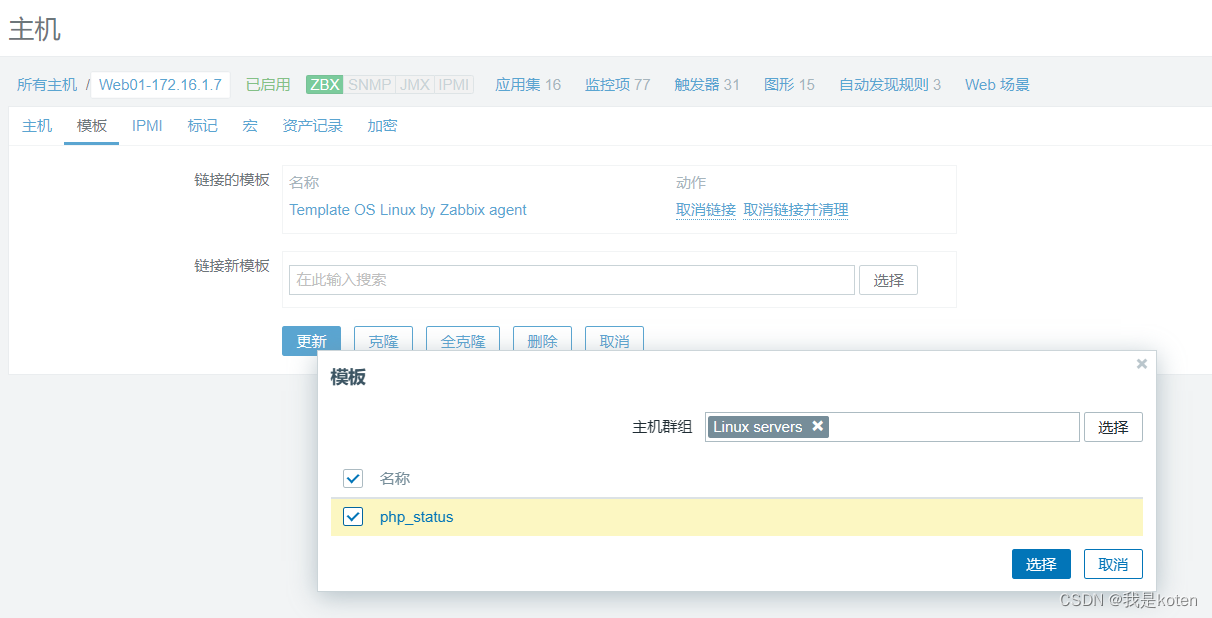This screenshot has height=618, width=1212.
Task: Close the template popup with X icon
Action: click(x=1141, y=364)
